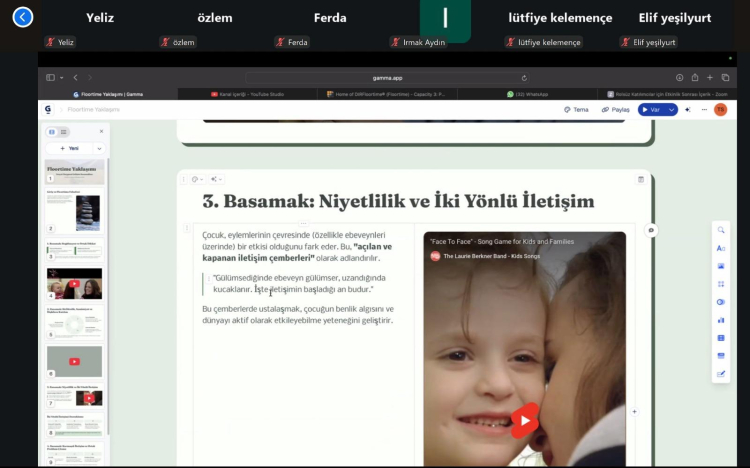Click the Yeni new card button
Viewport: 750px width, 468px height.
click(69, 148)
